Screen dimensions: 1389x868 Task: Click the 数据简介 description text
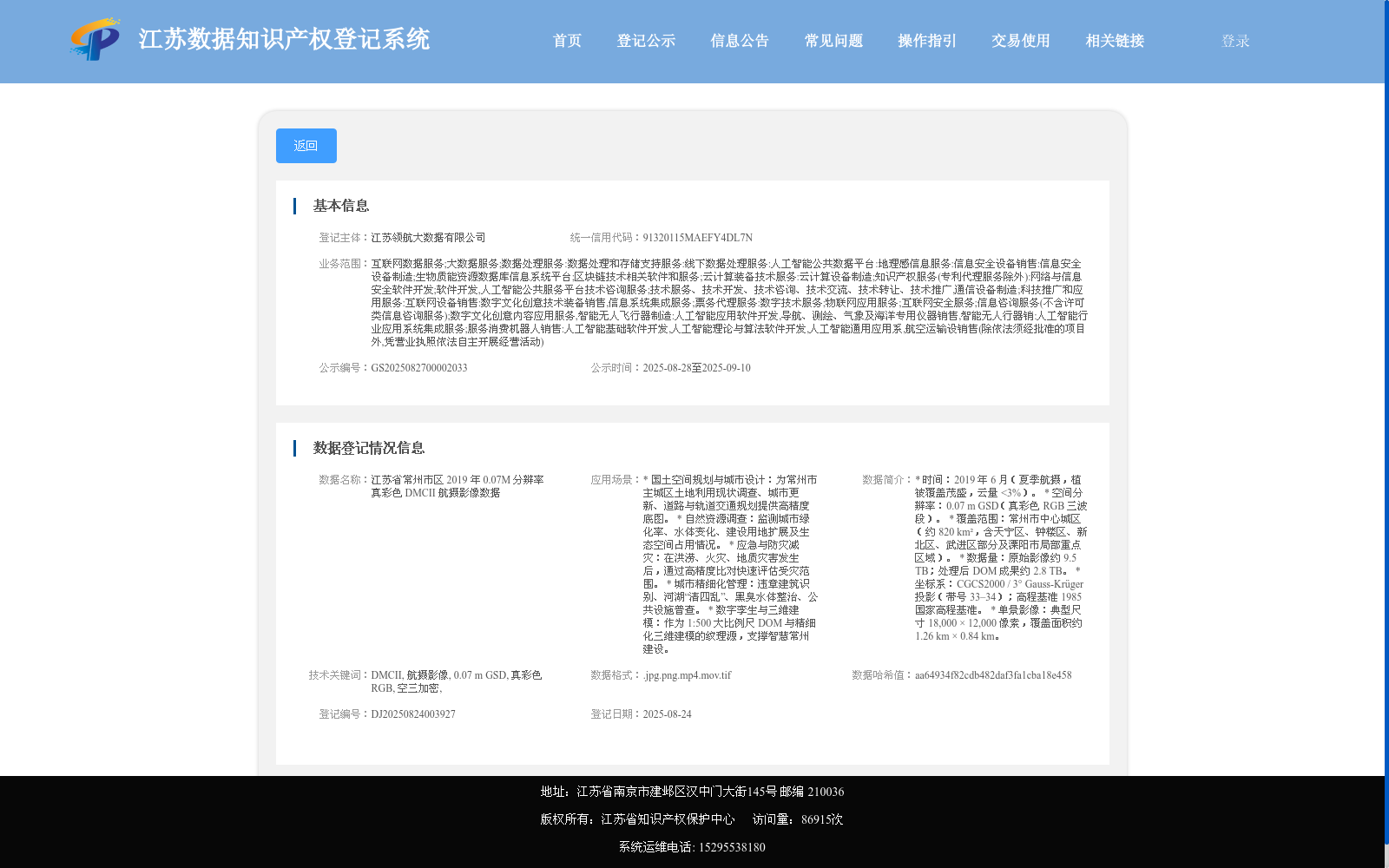(x=1001, y=558)
